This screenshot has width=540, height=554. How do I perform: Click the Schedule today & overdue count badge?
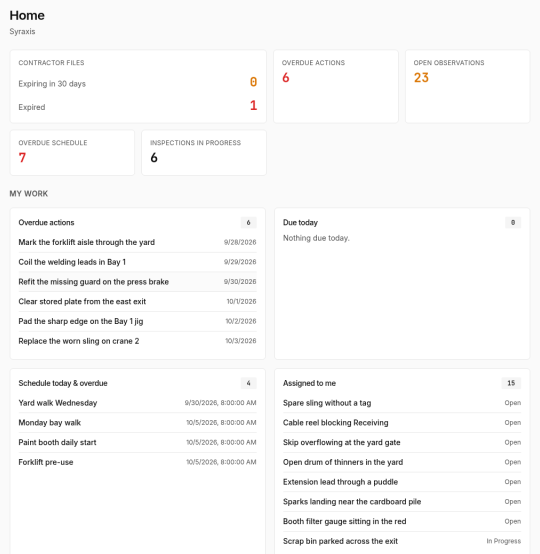pyautogui.click(x=248, y=383)
